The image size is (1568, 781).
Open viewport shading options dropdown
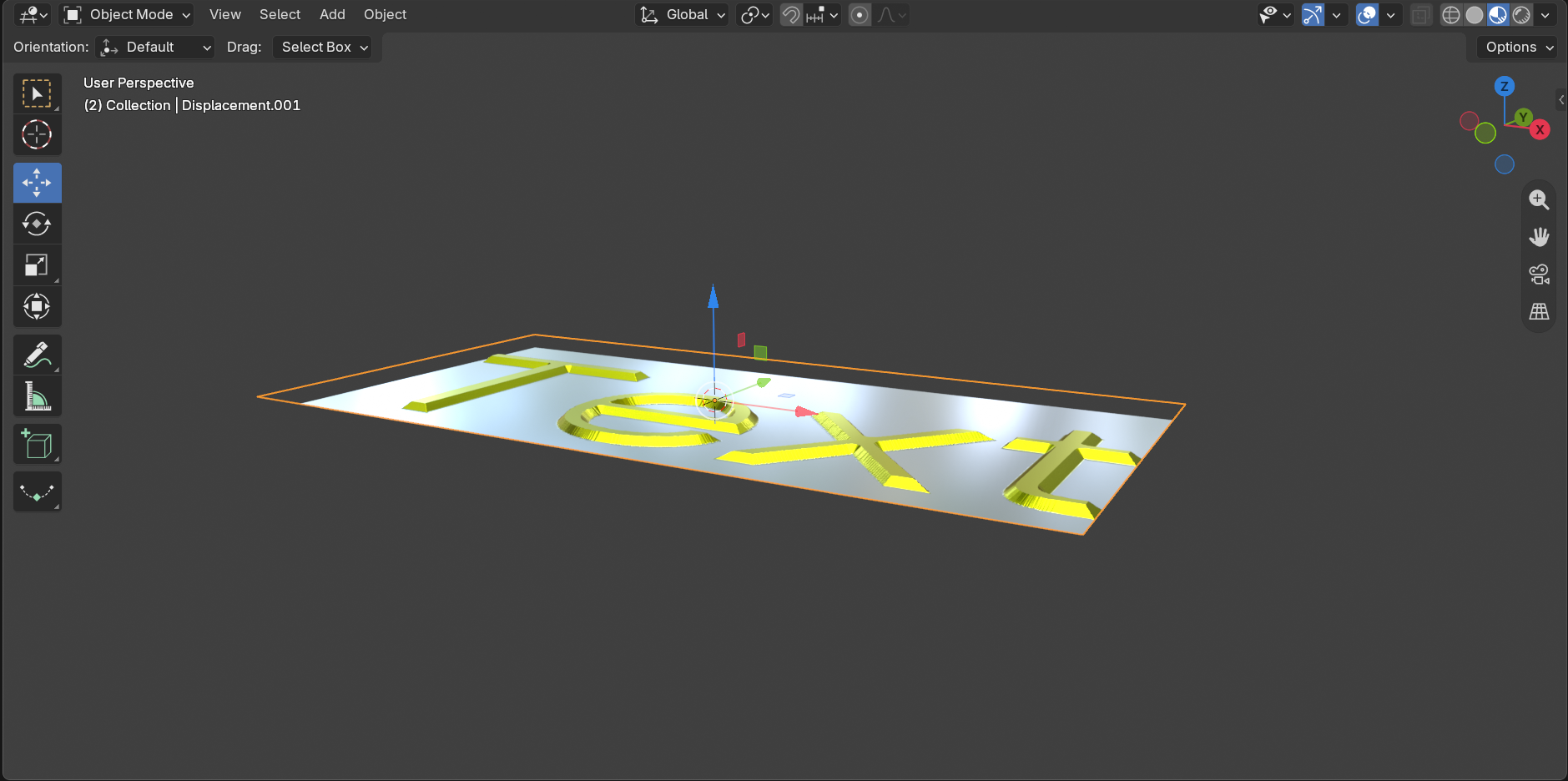point(1545,15)
